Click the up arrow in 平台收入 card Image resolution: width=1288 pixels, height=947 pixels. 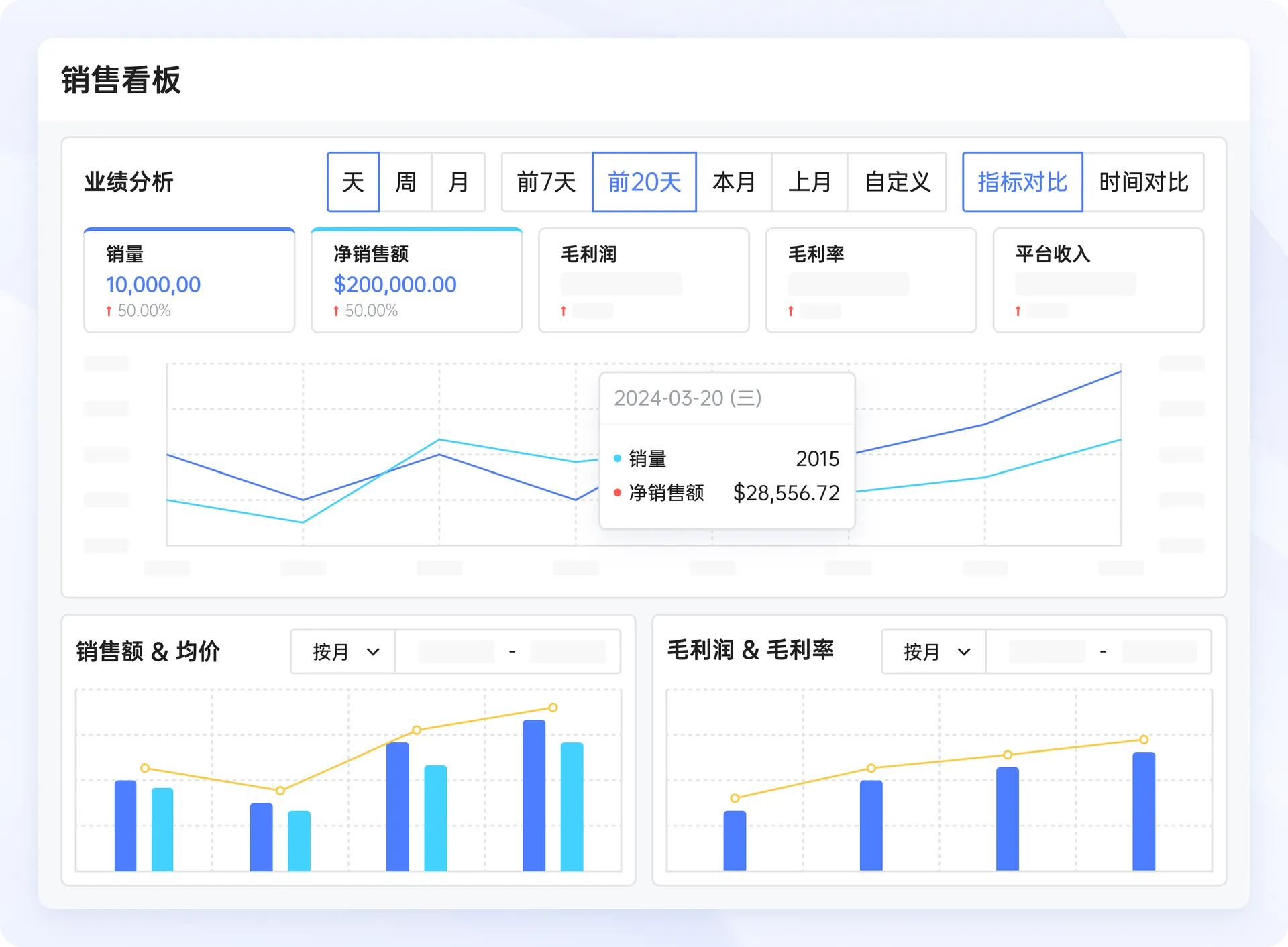pos(1018,311)
